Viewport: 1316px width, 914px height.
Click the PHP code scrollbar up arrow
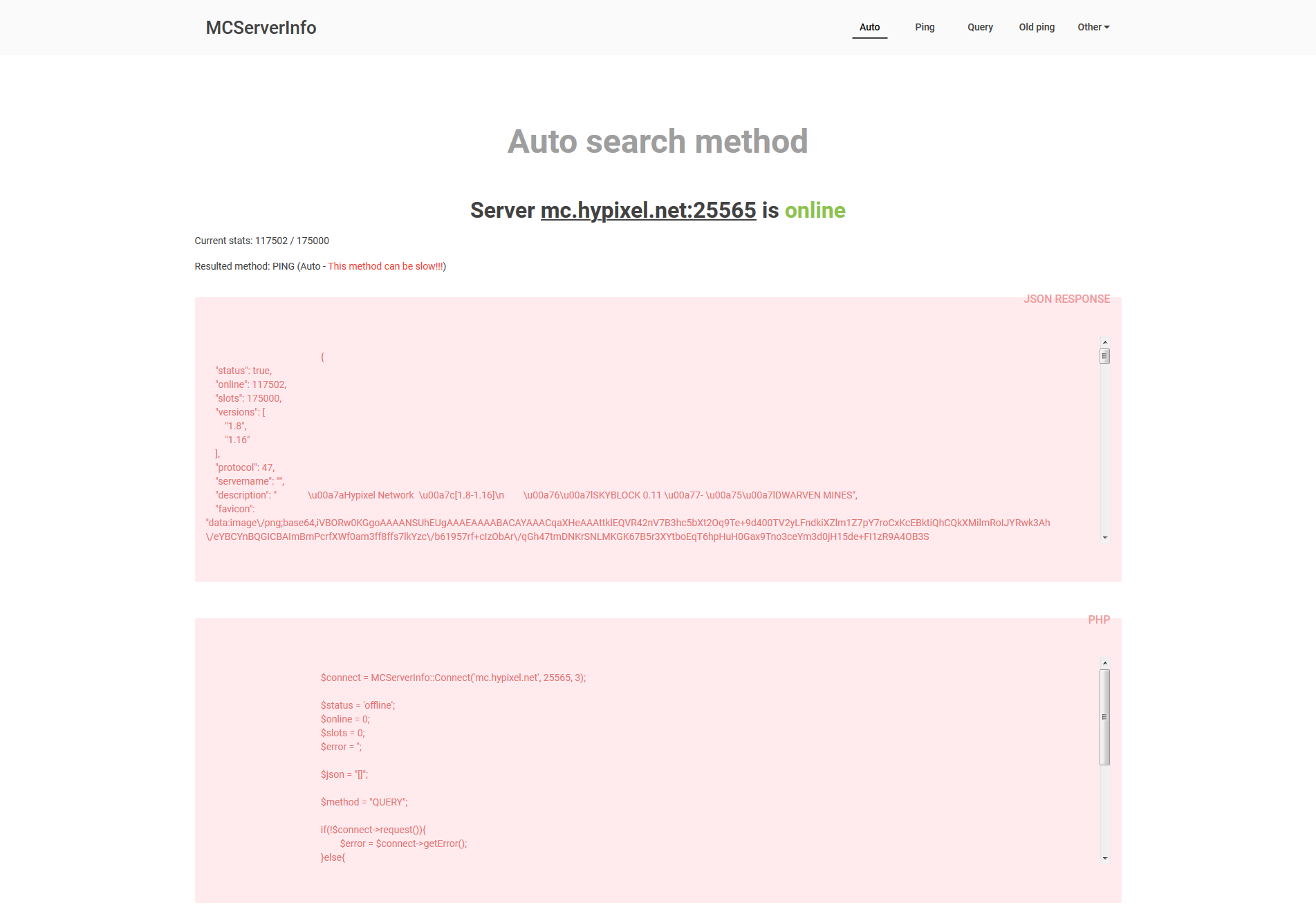[1105, 663]
